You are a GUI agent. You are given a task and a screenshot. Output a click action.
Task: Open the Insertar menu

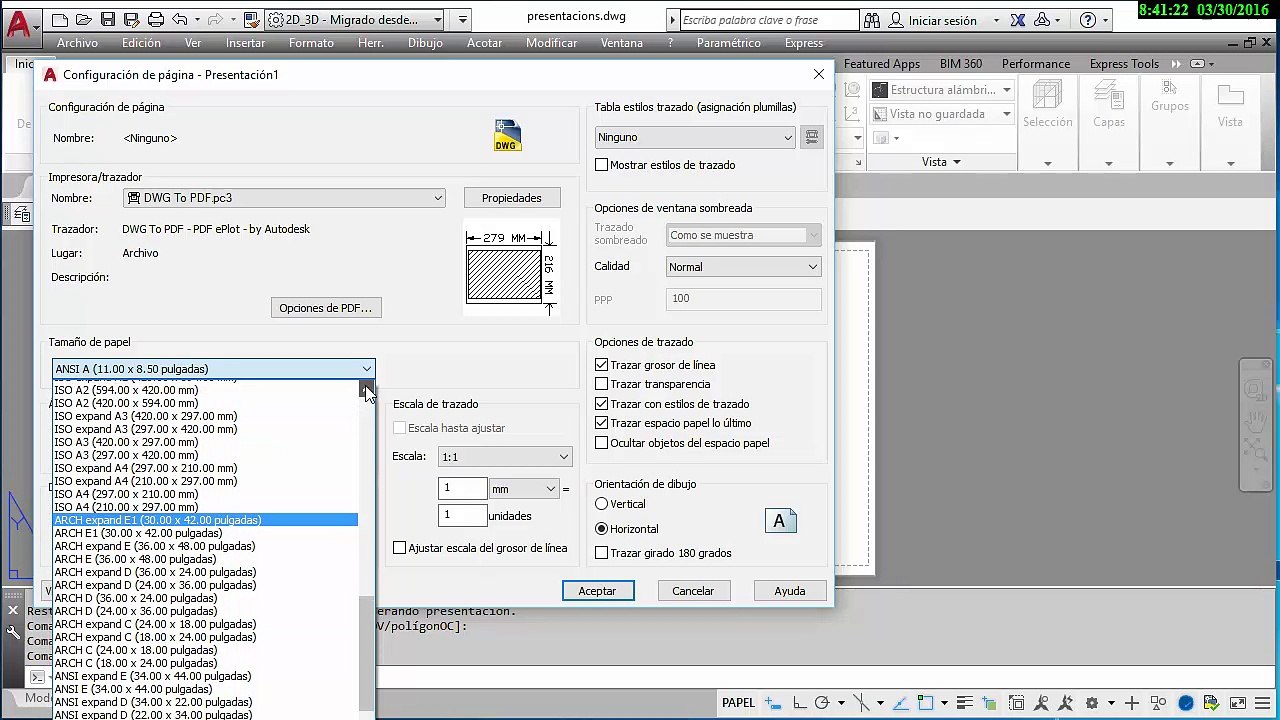[245, 43]
